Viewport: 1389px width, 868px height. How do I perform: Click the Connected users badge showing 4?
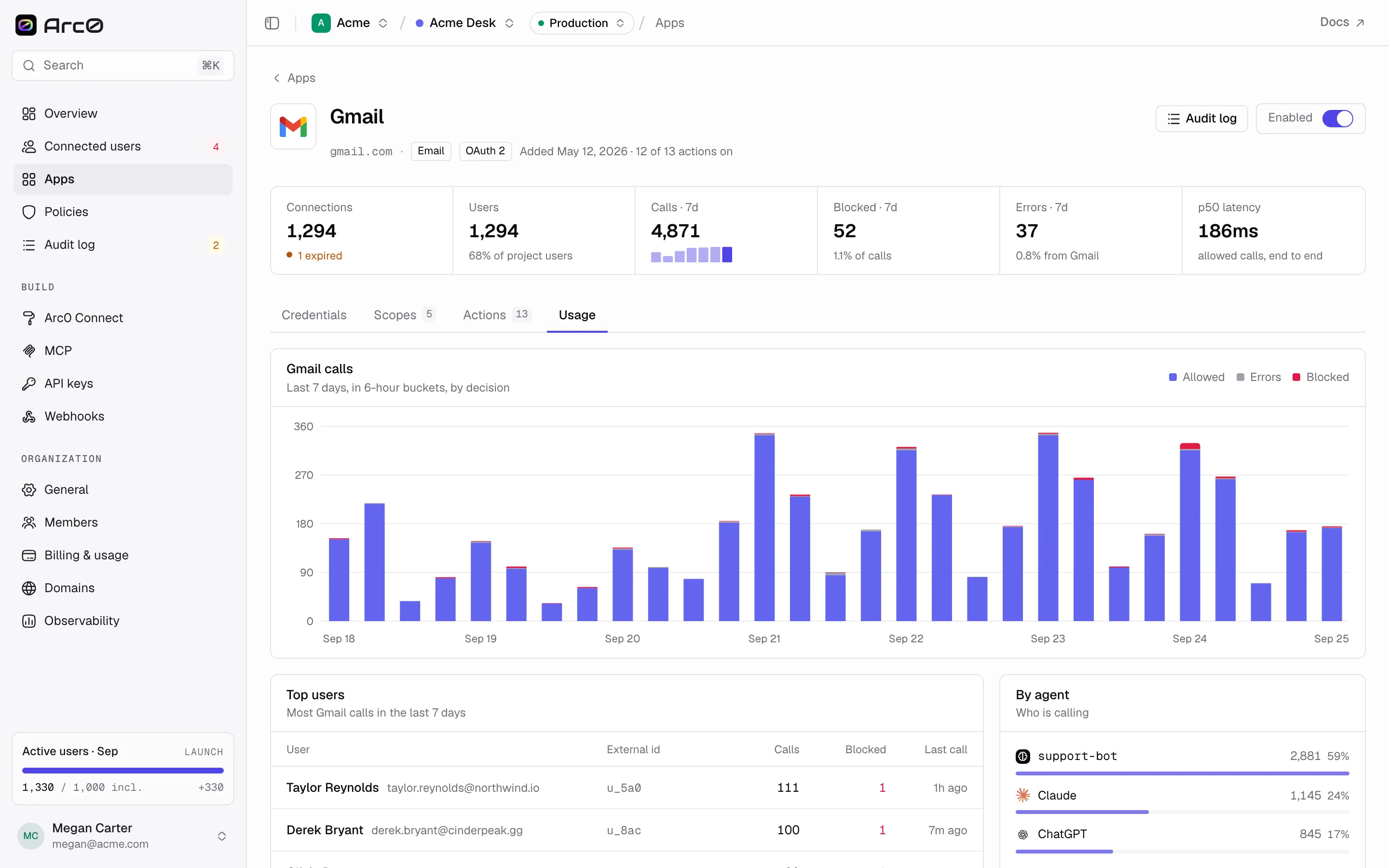pos(216,147)
